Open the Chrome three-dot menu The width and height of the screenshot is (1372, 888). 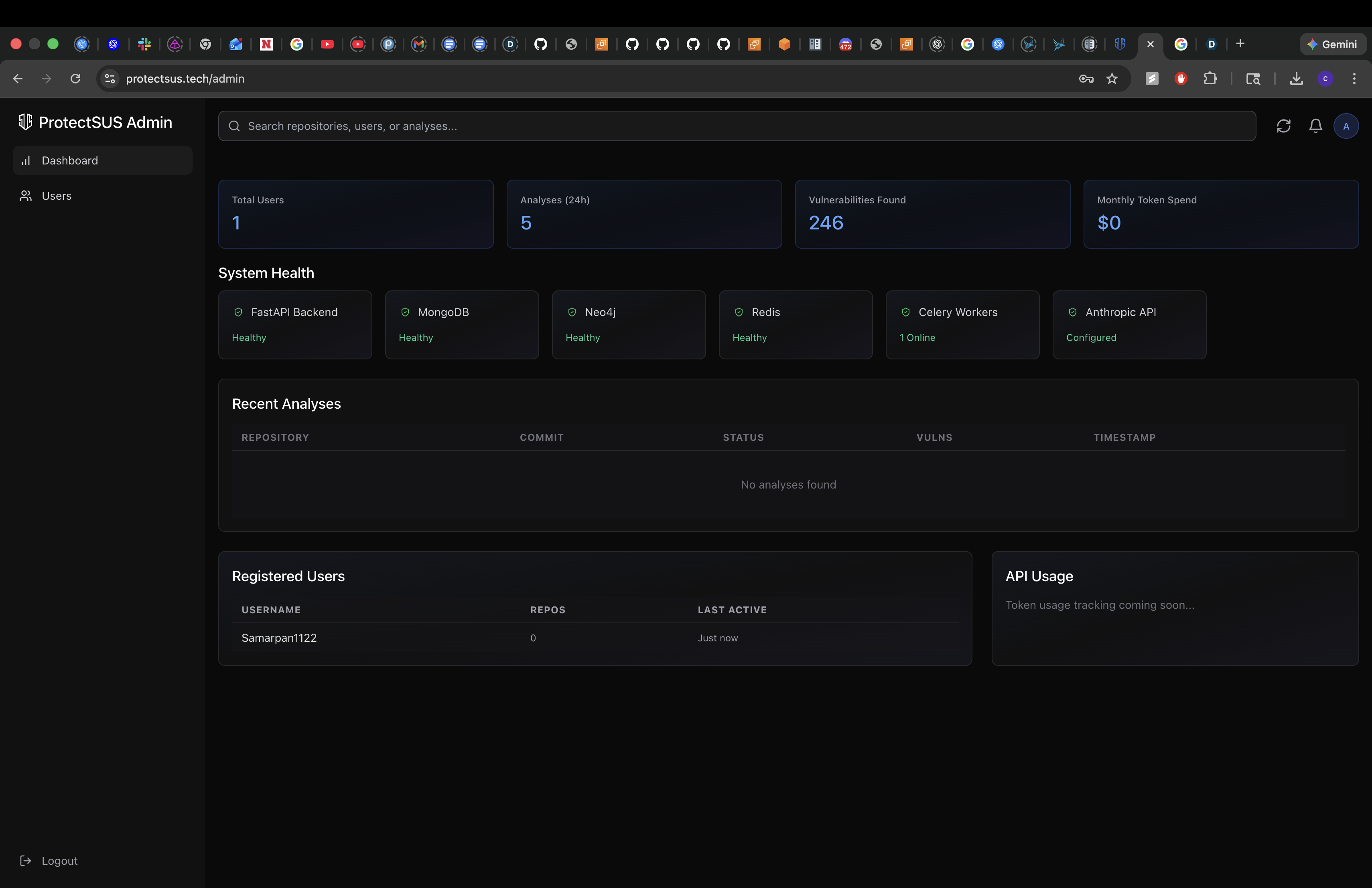tap(1354, 78)
